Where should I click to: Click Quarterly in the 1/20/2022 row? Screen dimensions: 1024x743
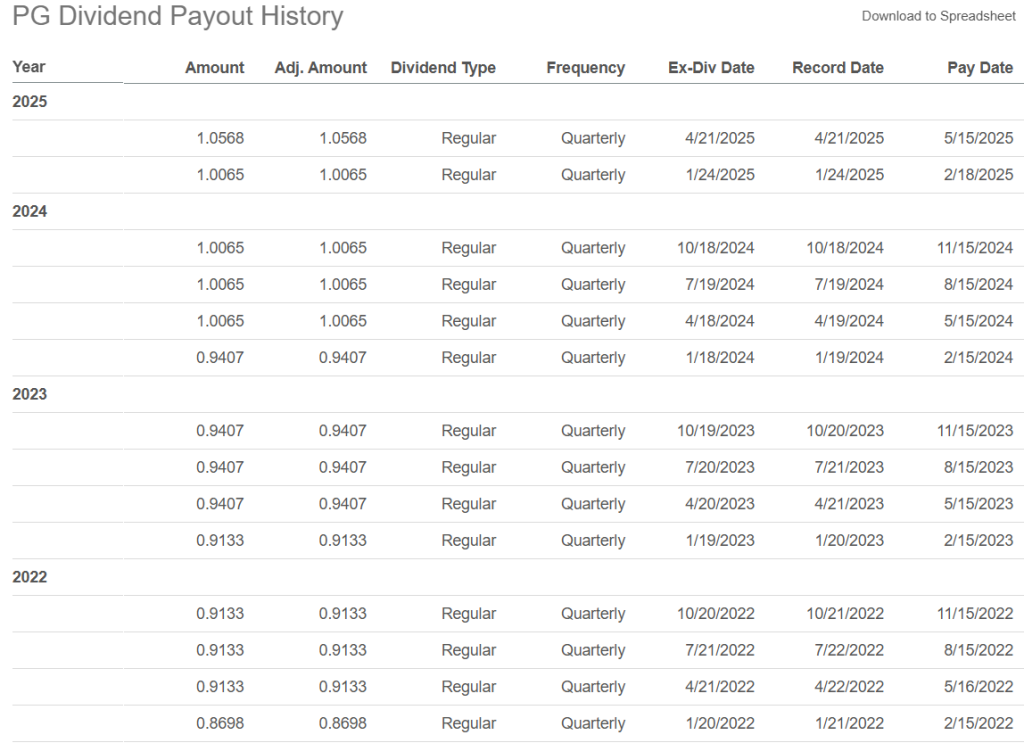(x=593, y=723)
